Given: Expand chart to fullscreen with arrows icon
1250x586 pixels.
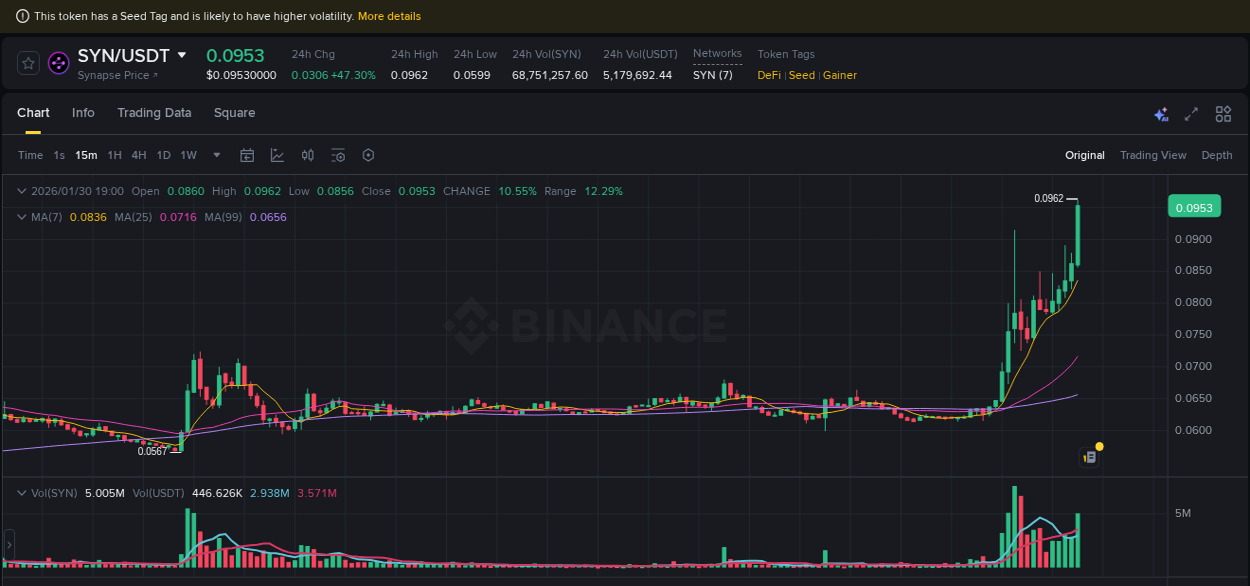Looking at the screenshot, I should click(x=1191, y=114).
